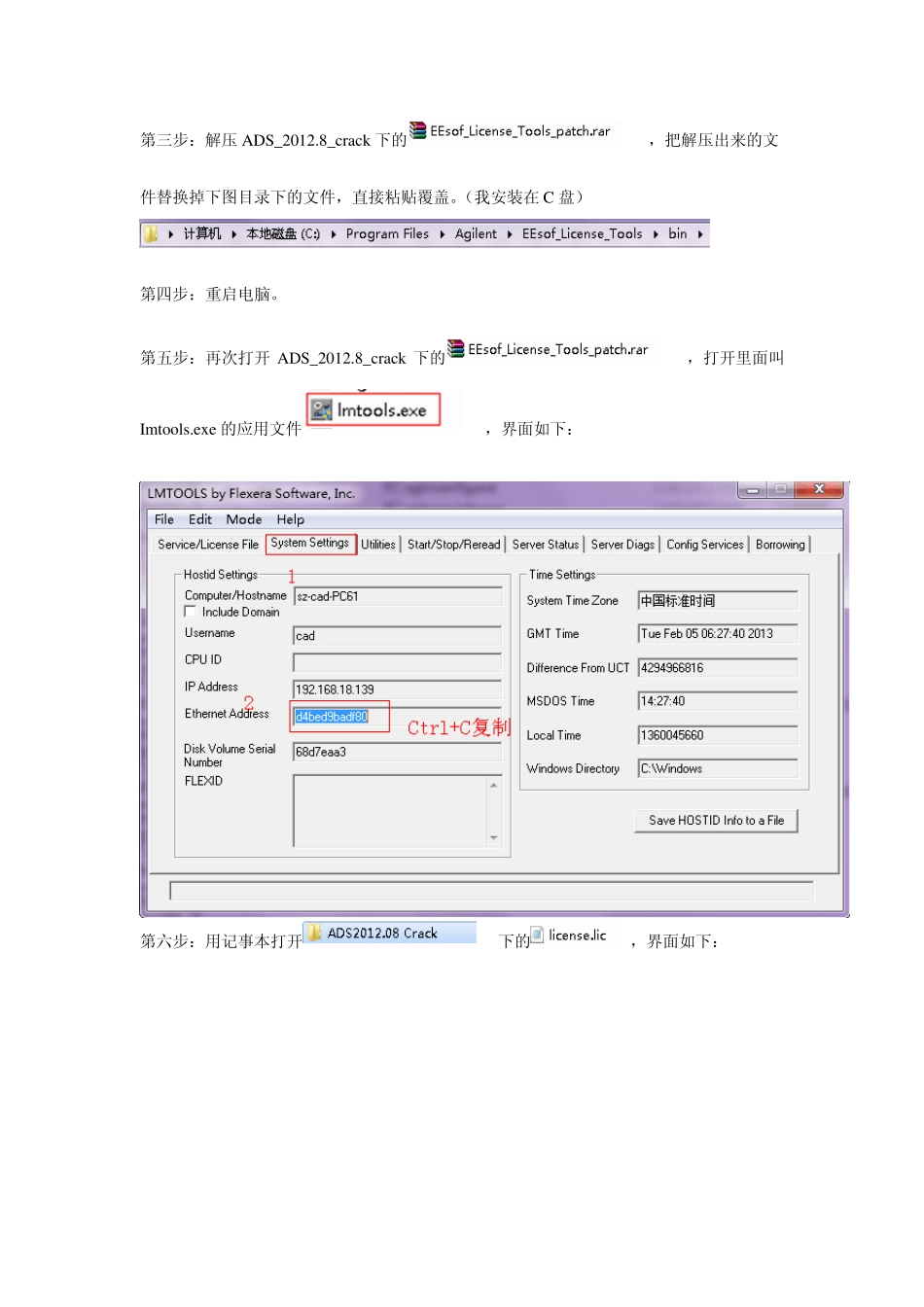Open the Server Diags tab

pos(622,545)
